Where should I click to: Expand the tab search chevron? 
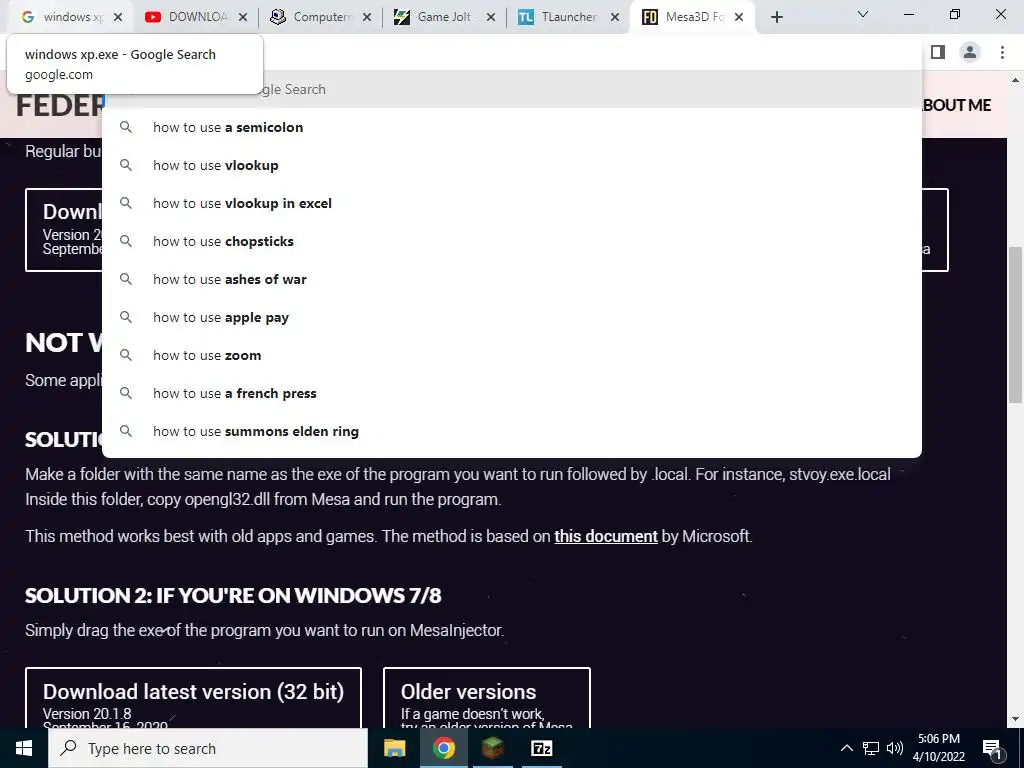[863, 14]
